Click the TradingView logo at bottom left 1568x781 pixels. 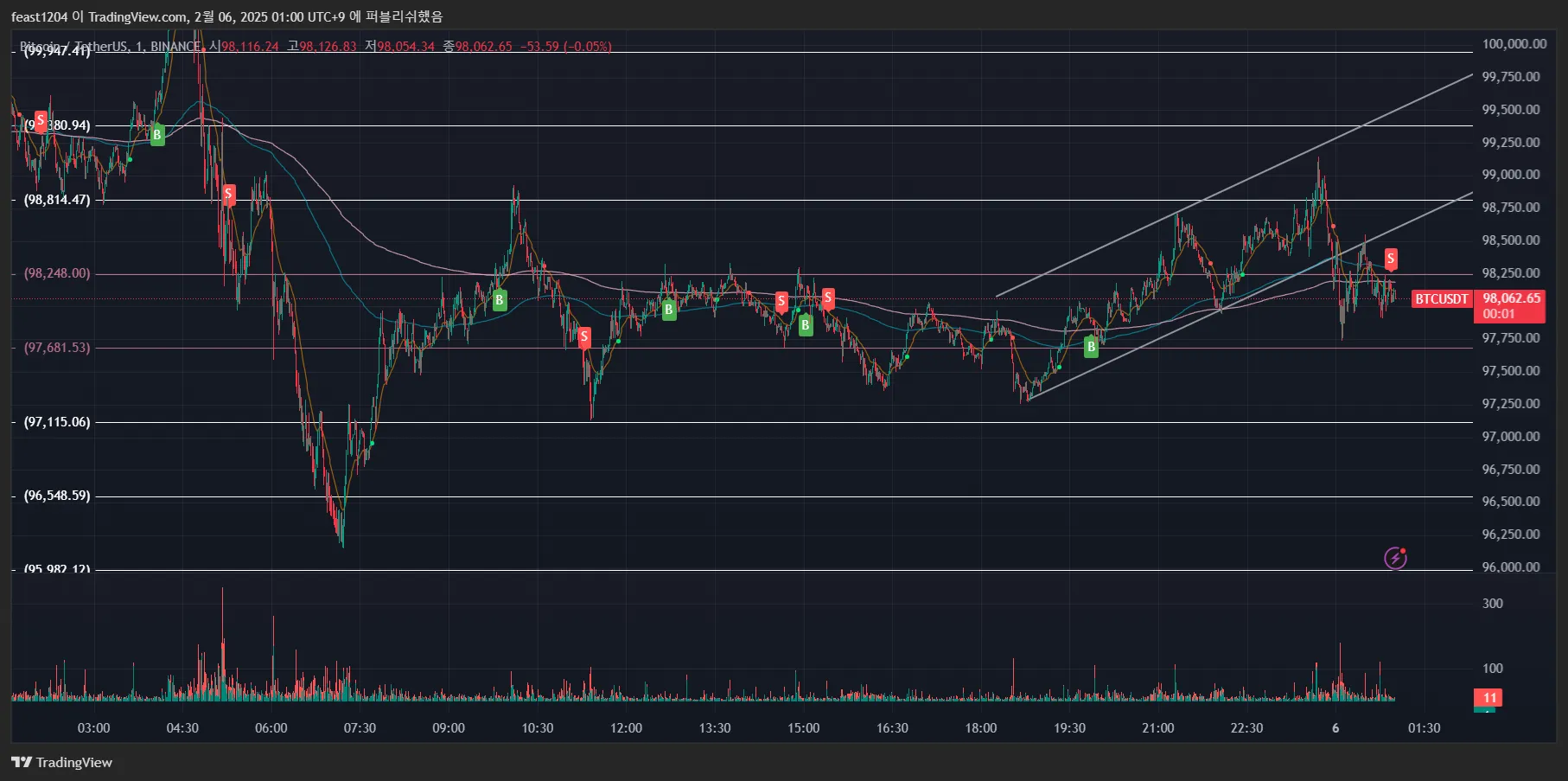(61, 762)
